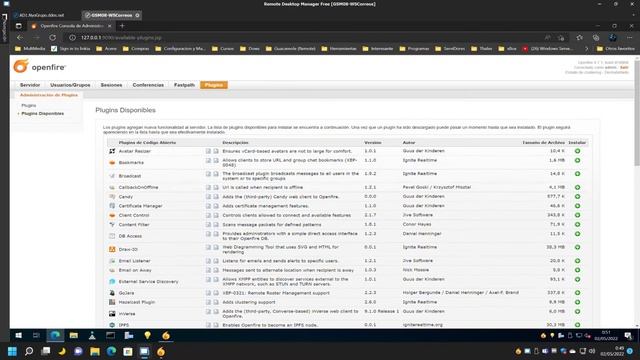The image size is (640, 360).
Task: Expand the bookmarks bar overflow chevron
Action: tap(587, 49)
